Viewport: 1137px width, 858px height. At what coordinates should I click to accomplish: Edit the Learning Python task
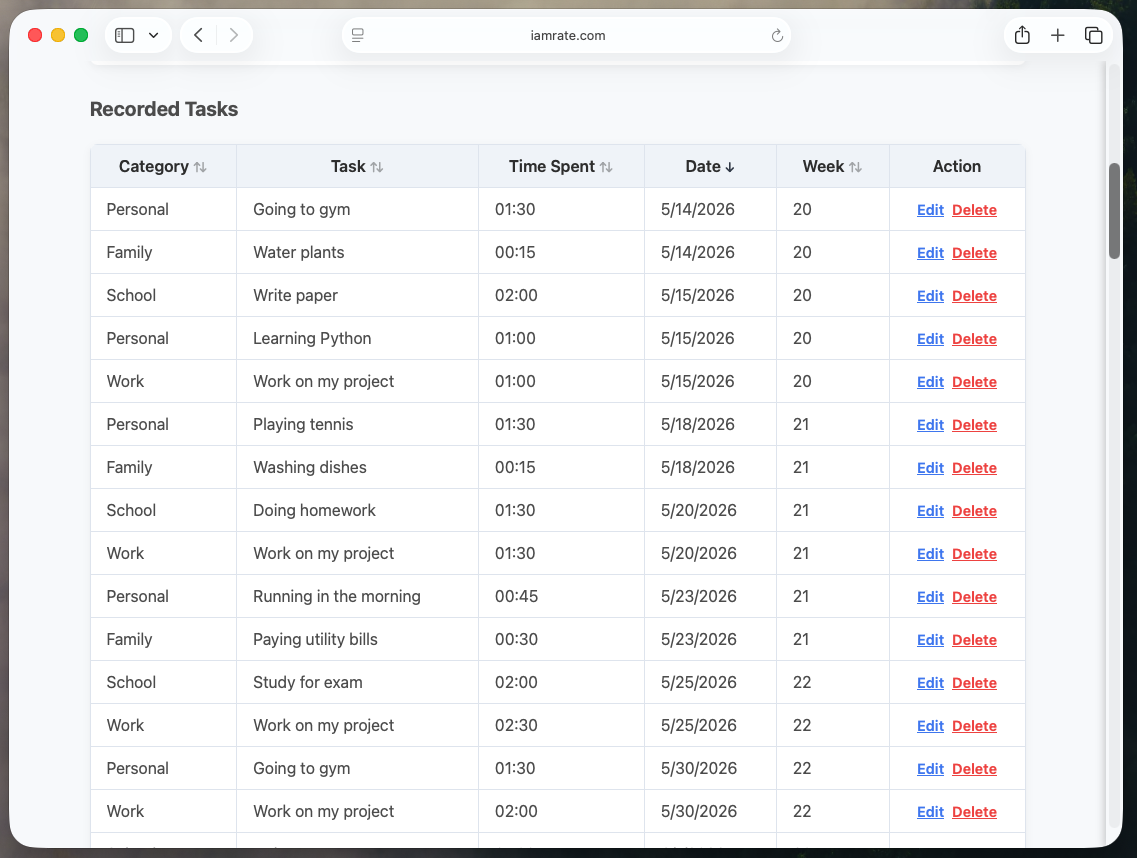930,339
